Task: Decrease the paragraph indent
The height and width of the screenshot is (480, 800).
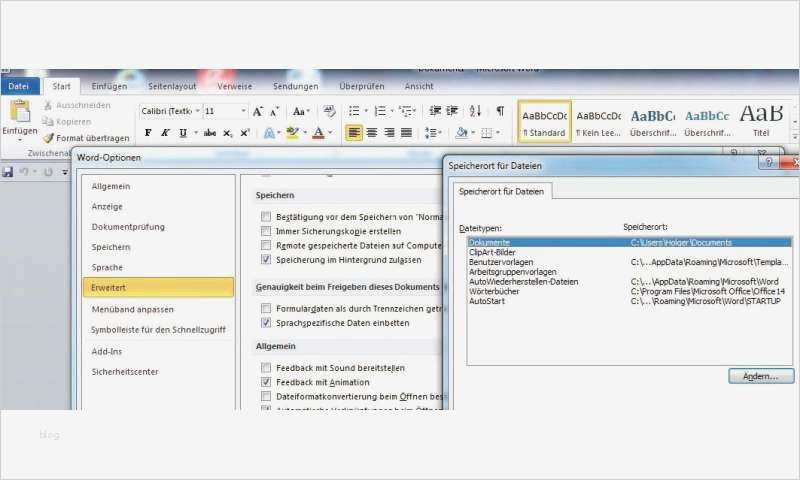Action: coord(435,111)
